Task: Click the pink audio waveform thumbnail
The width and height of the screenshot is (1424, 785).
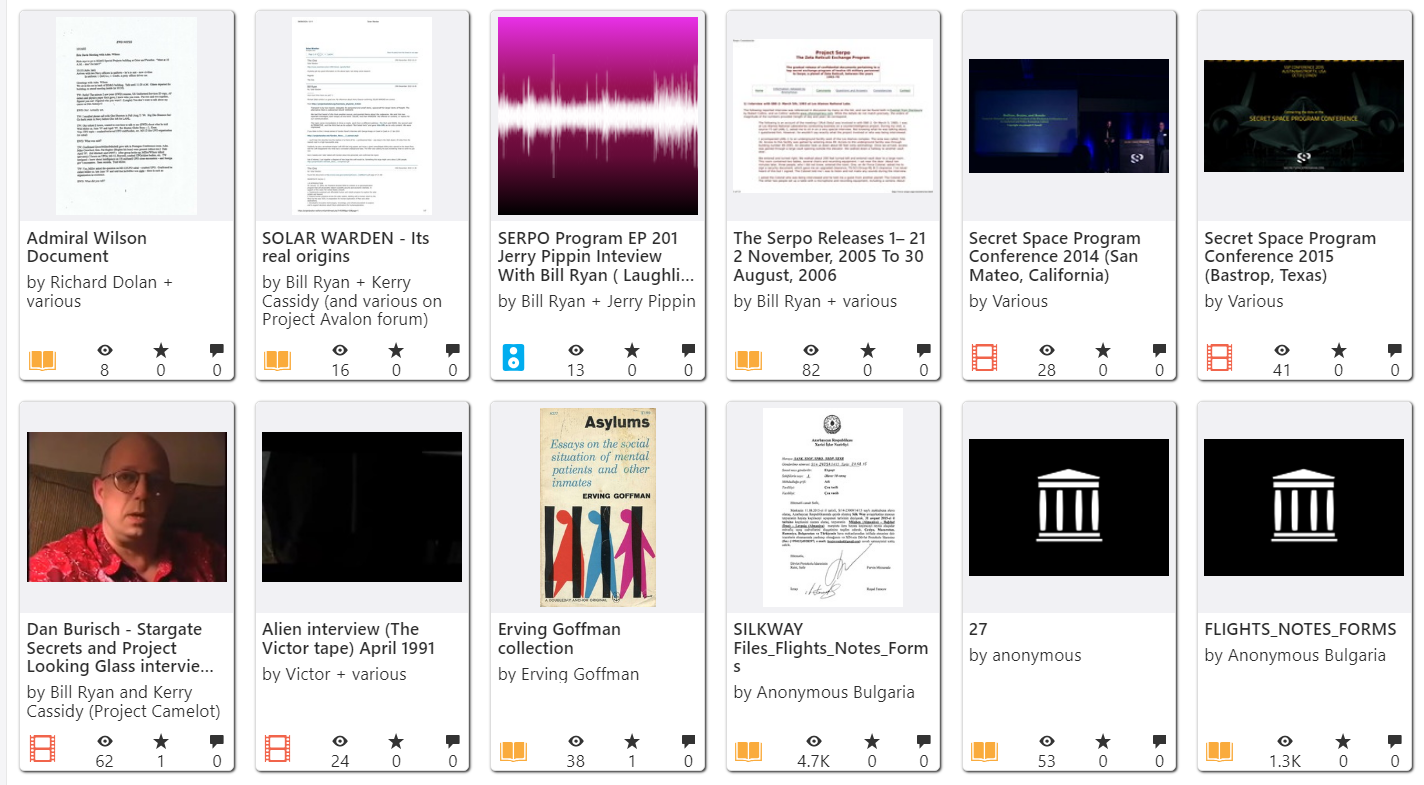Action: [x=598, y=115]
